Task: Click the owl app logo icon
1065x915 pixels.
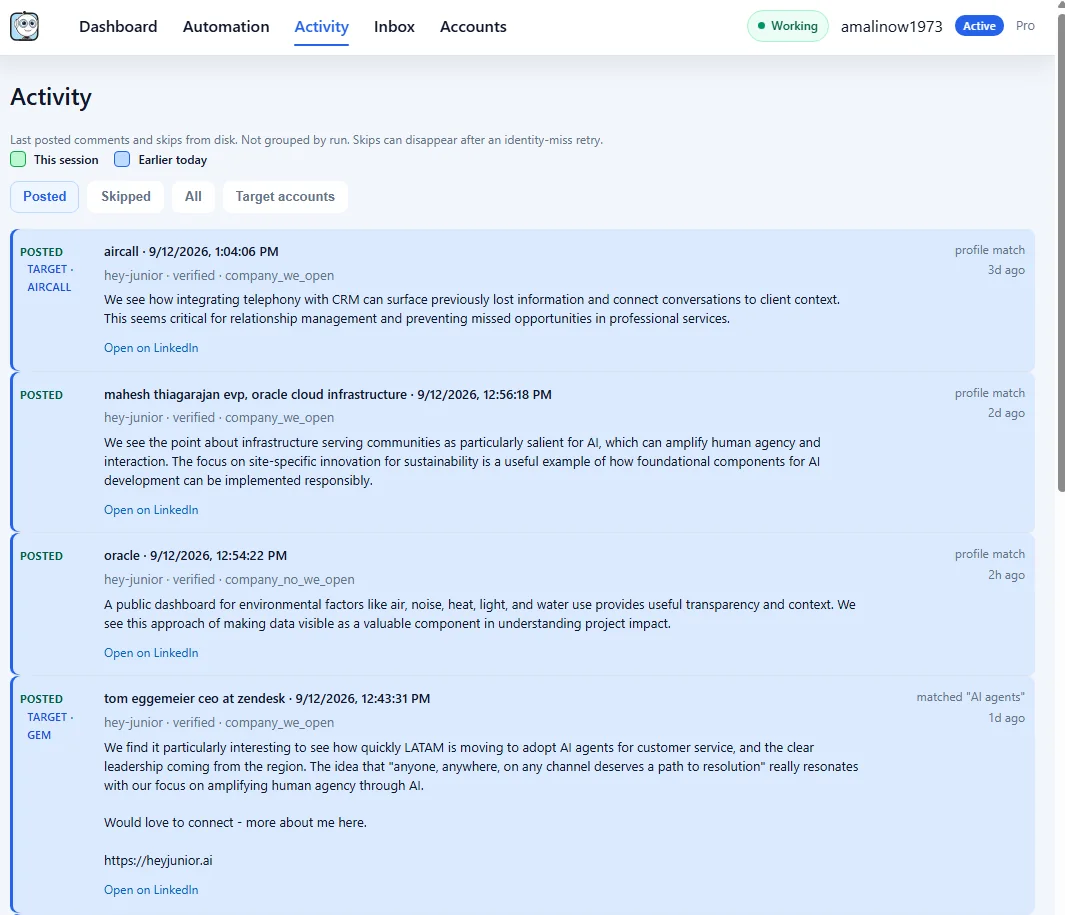Action: 24,26
